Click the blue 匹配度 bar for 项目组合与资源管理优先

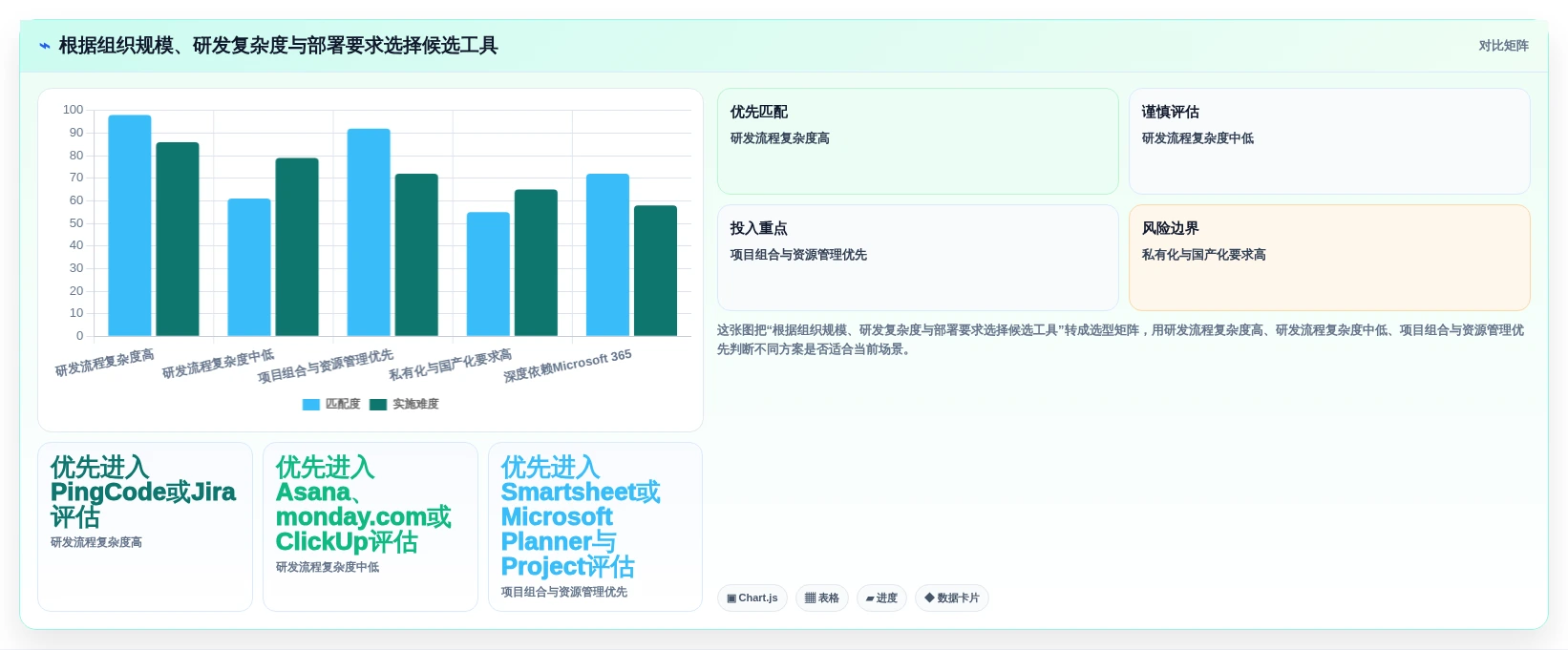369,232
